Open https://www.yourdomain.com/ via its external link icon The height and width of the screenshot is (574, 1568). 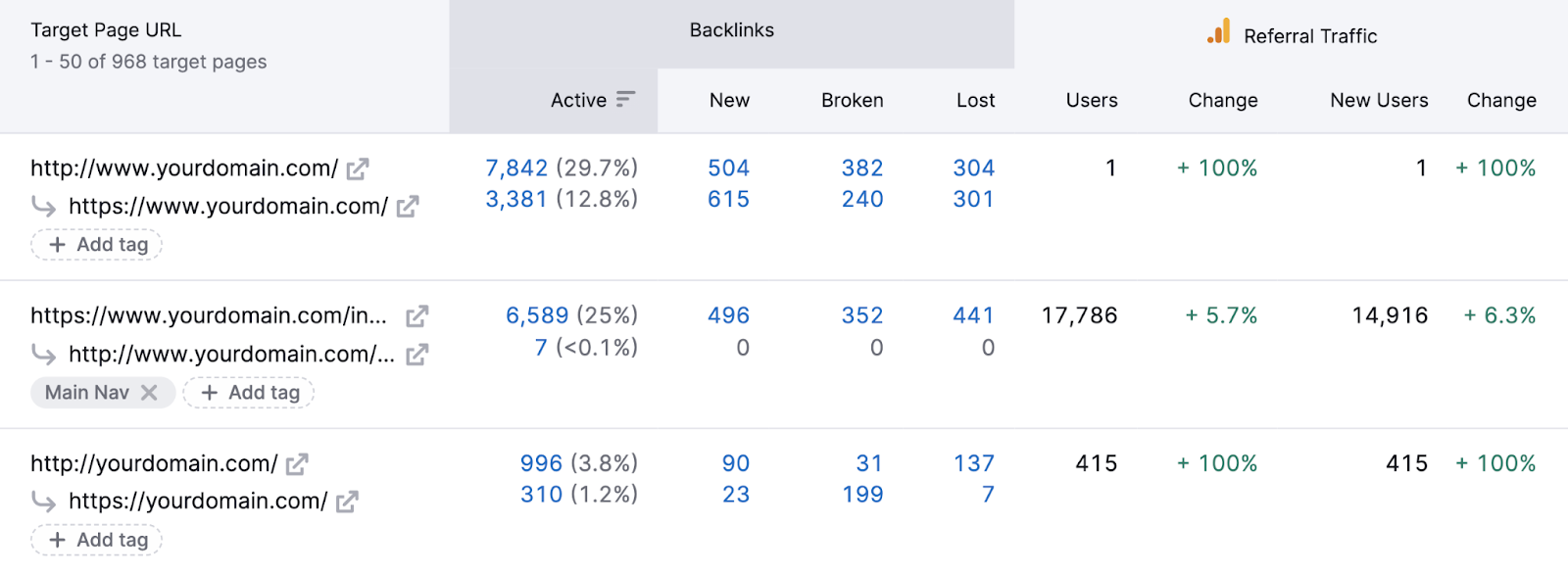point(409,206)
